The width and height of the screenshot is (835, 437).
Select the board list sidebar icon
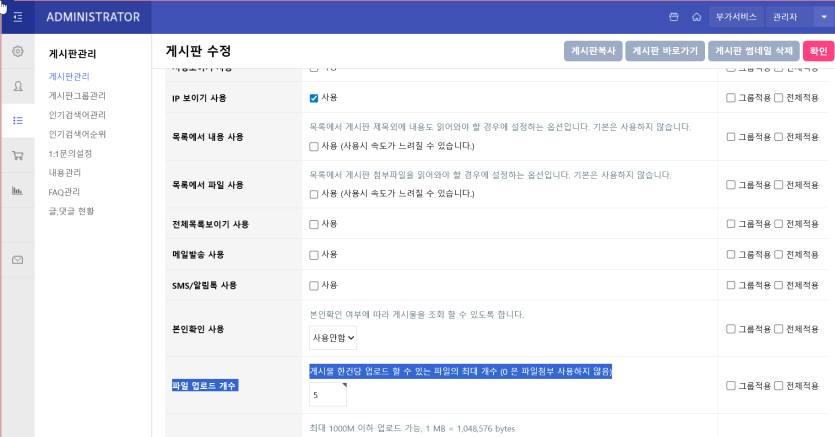(x=18, y=121)
